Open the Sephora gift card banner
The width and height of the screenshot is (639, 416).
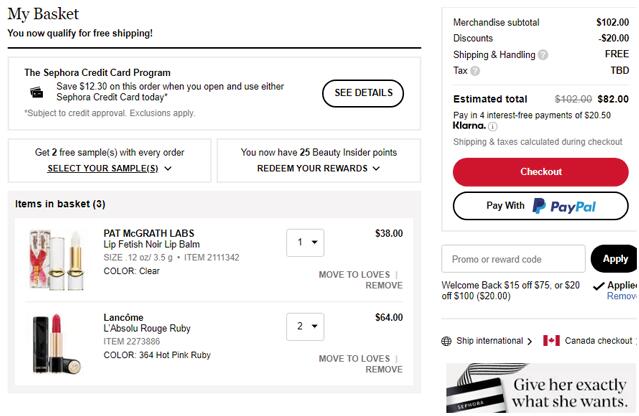(x=540, y=388)
